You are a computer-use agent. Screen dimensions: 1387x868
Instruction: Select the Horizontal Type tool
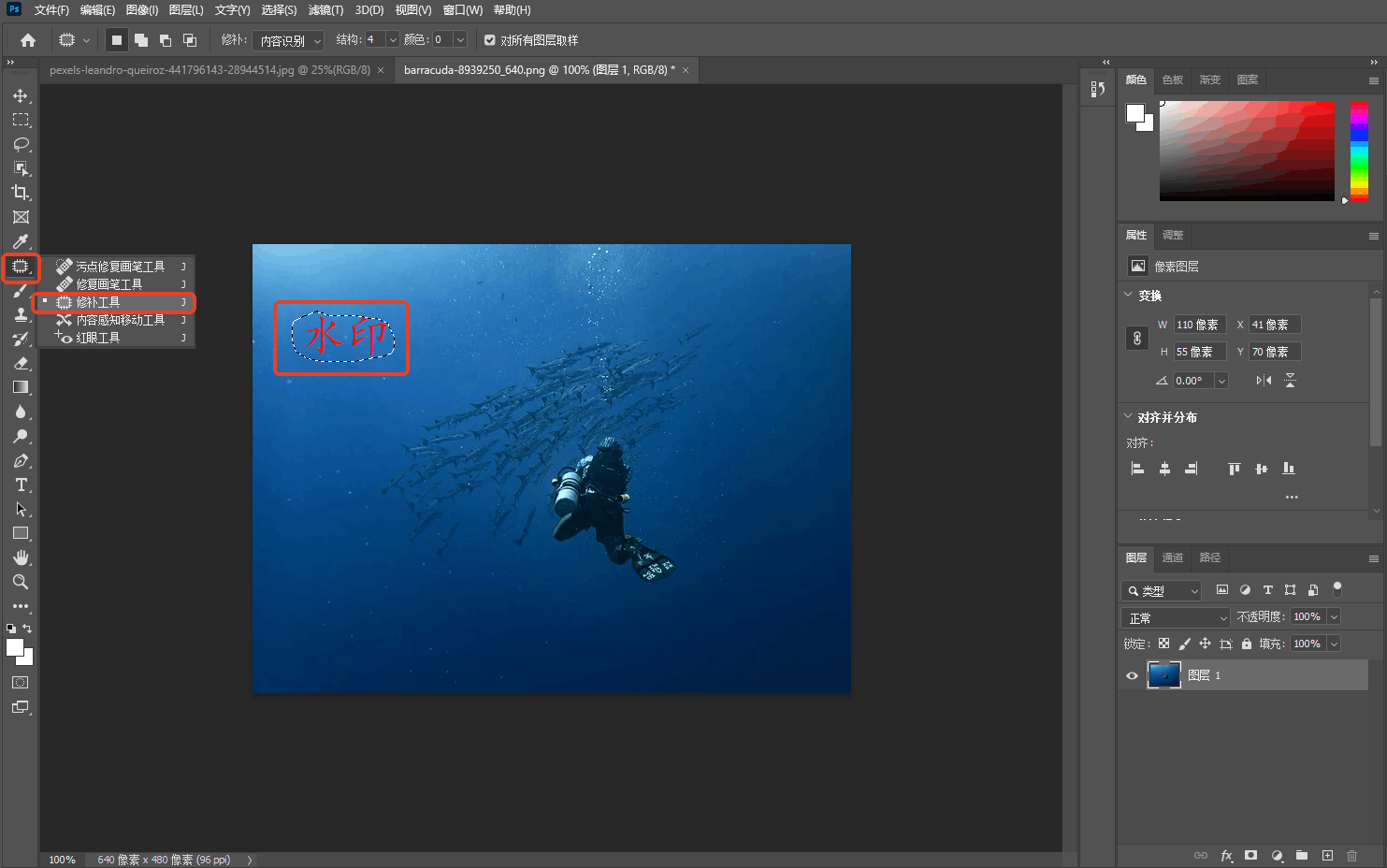coord(21,485)
